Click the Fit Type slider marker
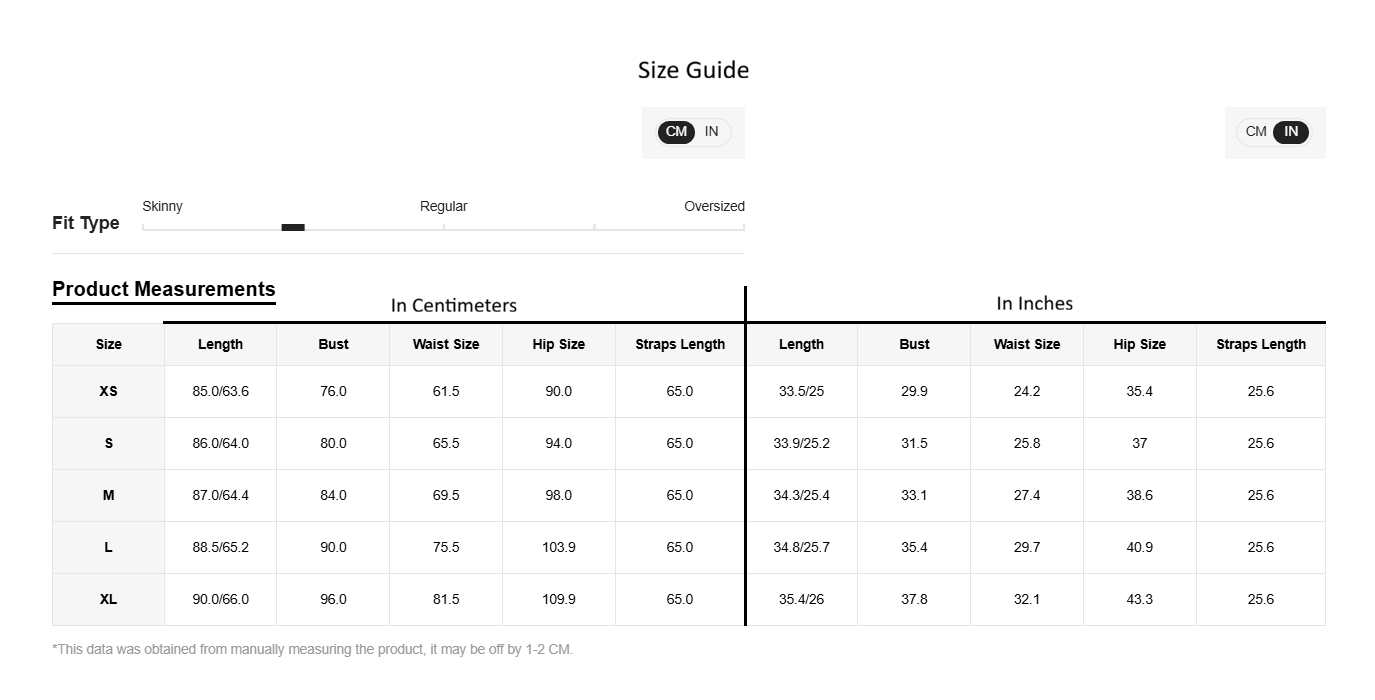 pyautogui.click(x=293, y=227)
